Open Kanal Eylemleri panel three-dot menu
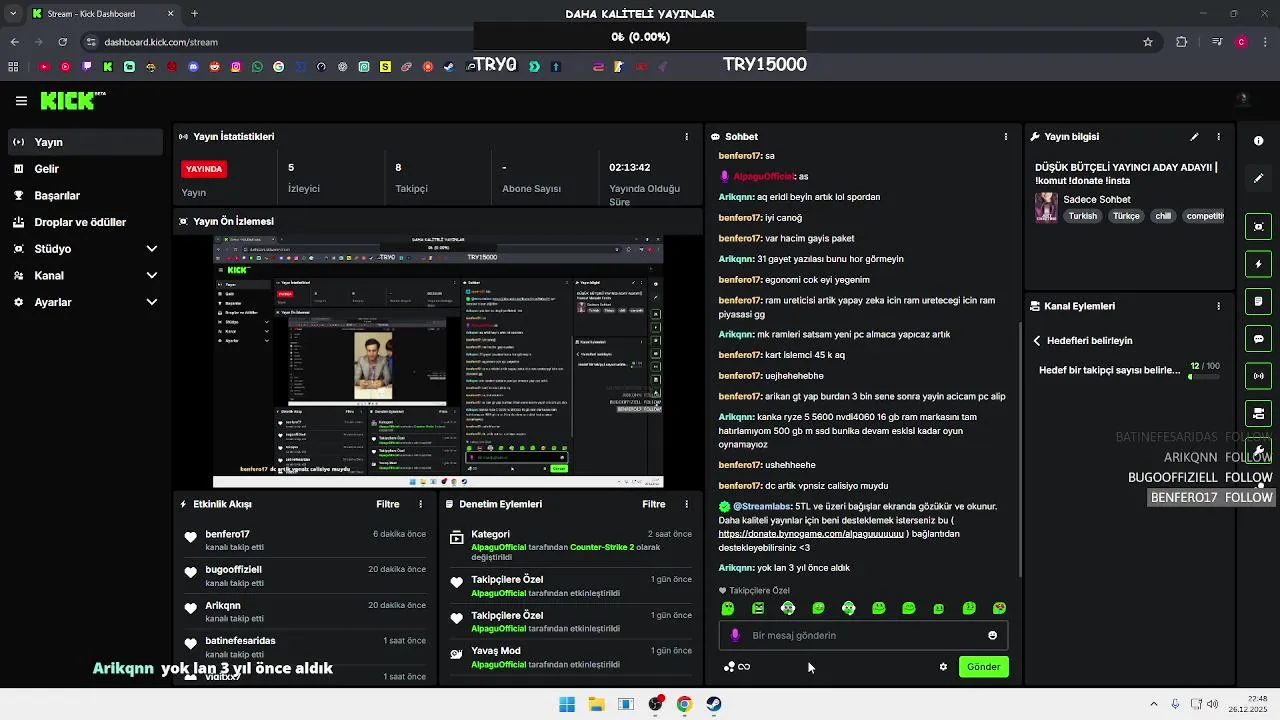 coord(1218,306)
